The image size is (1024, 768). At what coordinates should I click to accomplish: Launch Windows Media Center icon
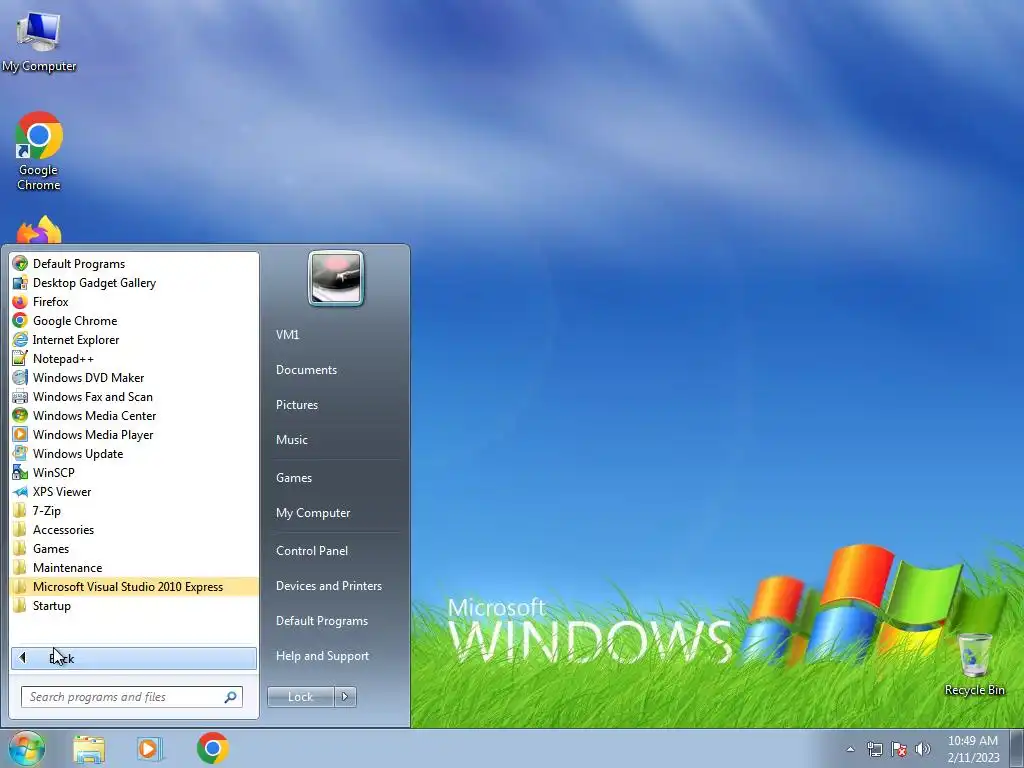(x=20, y=415)
